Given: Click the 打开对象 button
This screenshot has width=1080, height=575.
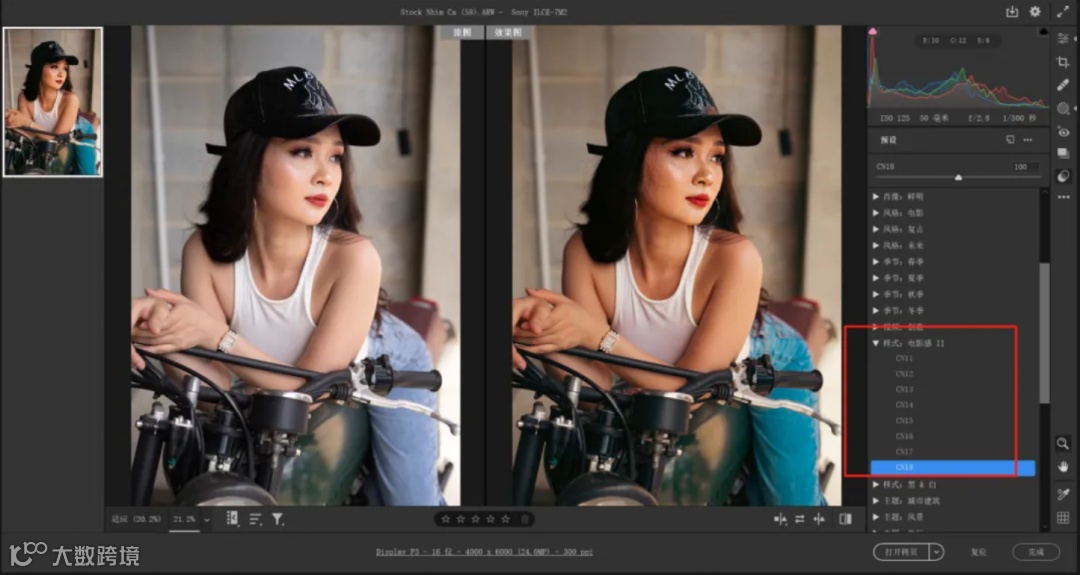Looking at the screenshot, I should click(901, 552).
